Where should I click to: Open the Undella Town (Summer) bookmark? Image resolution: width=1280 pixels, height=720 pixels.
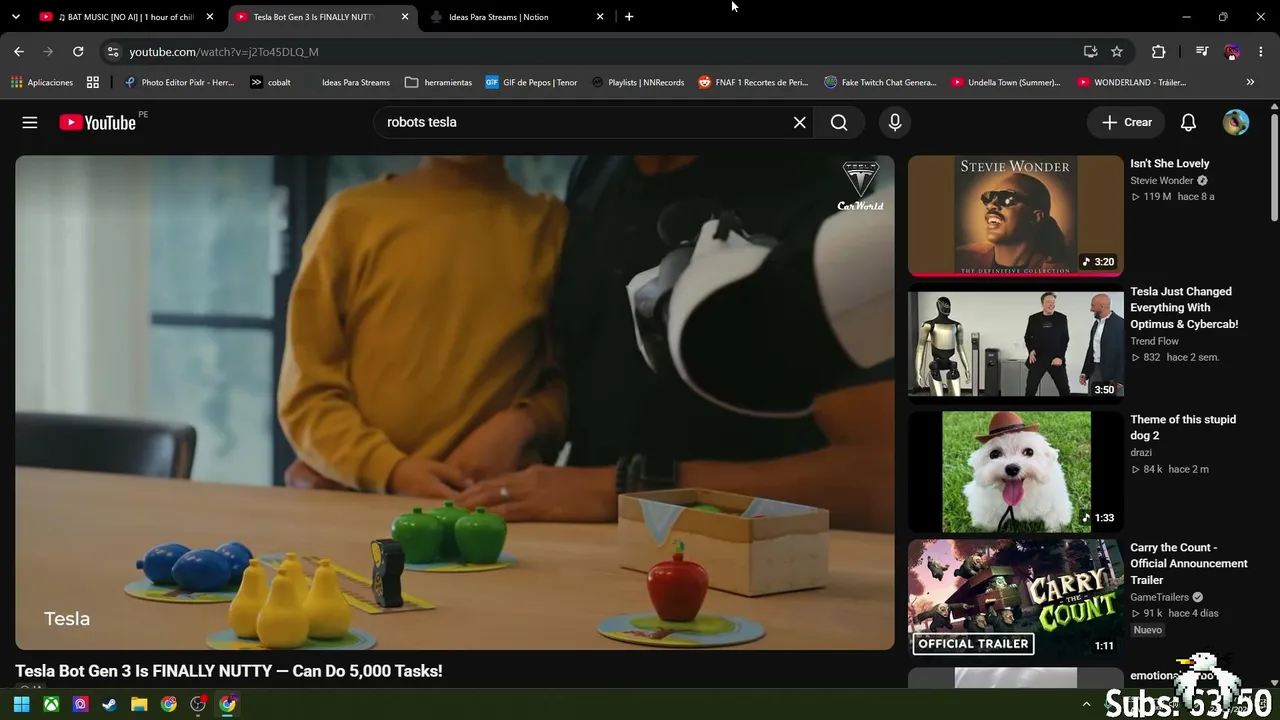click(x=1006, y=82)
